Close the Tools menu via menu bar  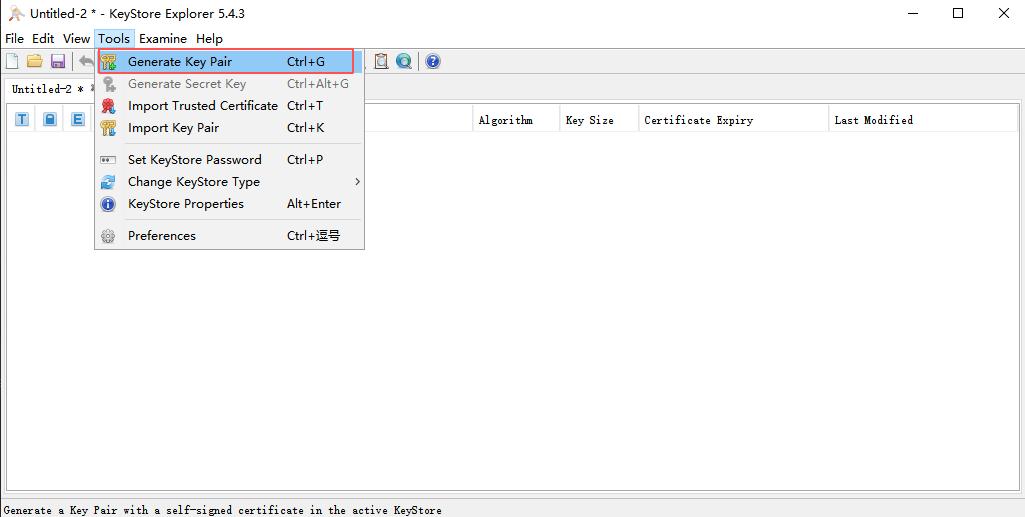pyautogui.click(x=114, y=39)
